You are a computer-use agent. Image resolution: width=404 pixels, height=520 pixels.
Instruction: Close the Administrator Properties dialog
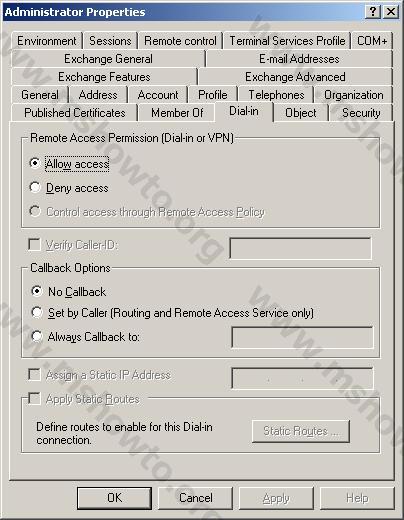391,12
